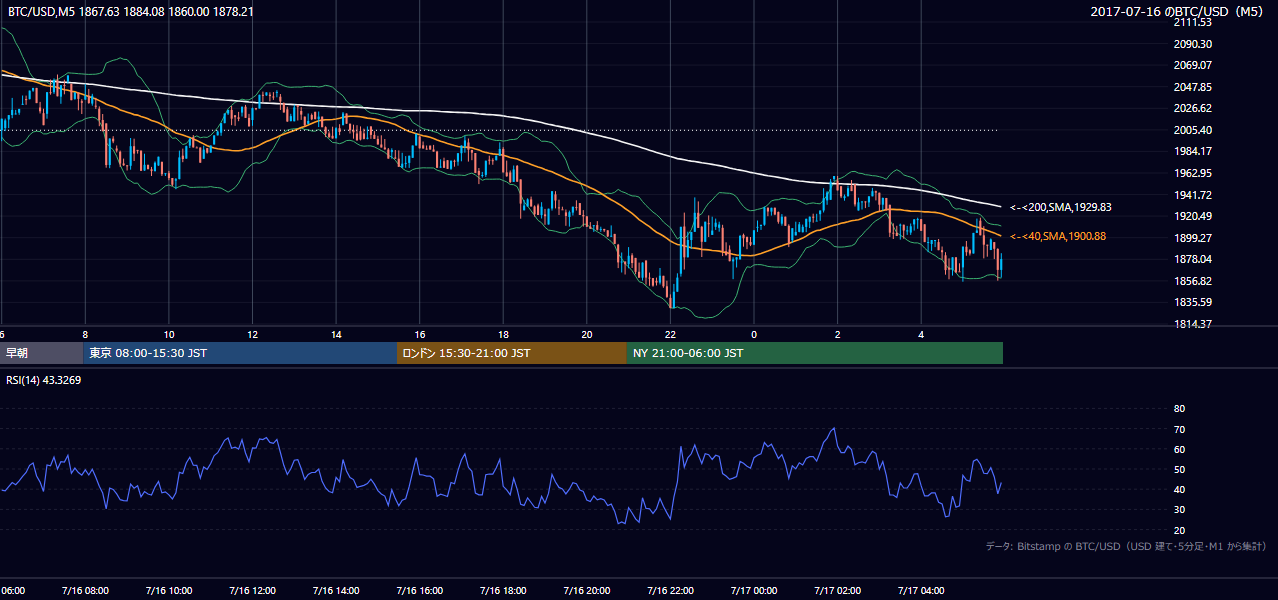Screen dimensions: 1278x600
Task: Click hour marker 0 under price chart
Action: 754,334
